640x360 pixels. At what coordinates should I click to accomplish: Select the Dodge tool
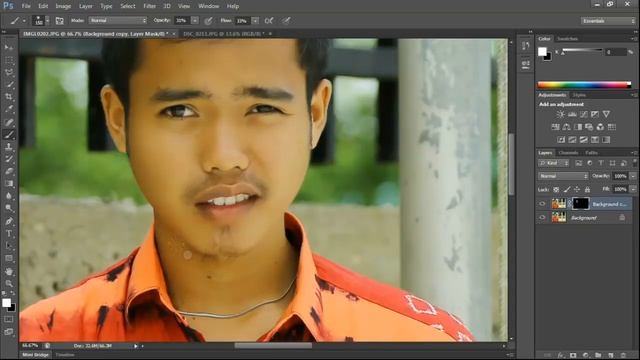(x=9, y=208)
